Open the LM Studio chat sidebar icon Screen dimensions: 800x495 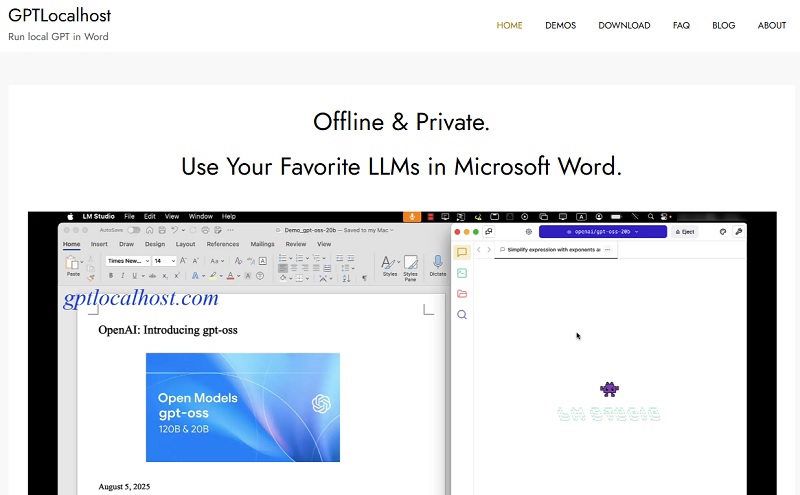[x=462, y=253]
